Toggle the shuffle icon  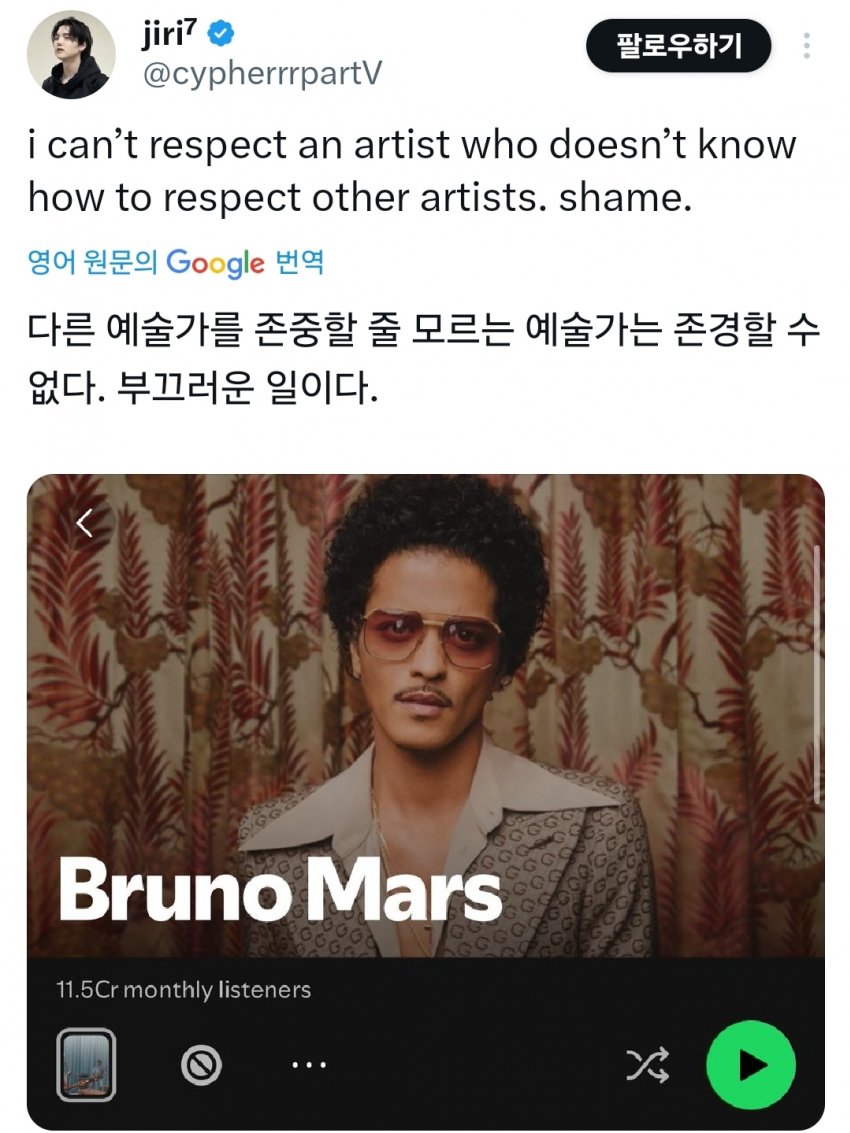tap(647, 1065)
